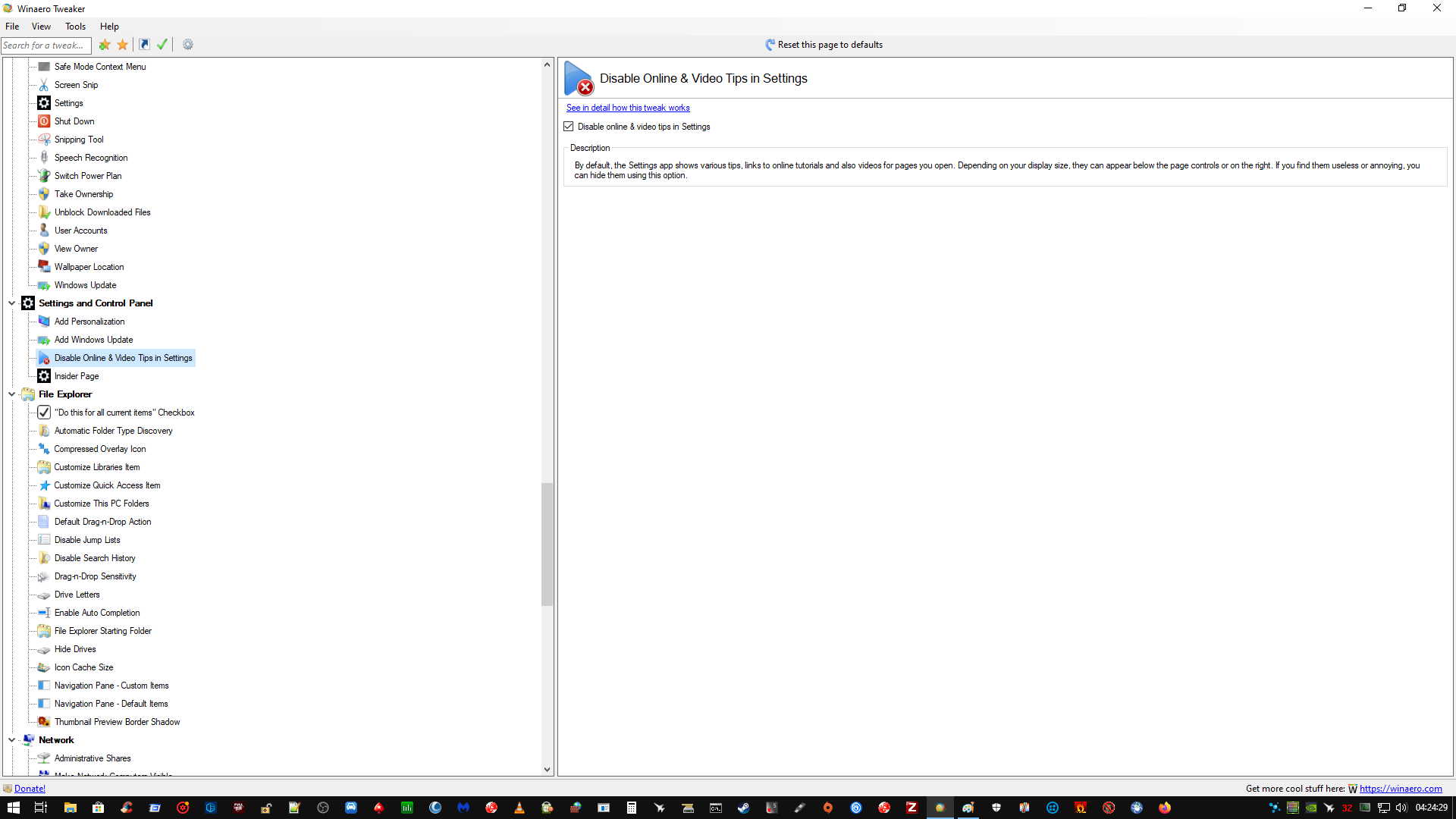Open settings via the toolbar gear icon
Screen dimensions: 1456x819
pyautogui.click(x=188, y=45)
